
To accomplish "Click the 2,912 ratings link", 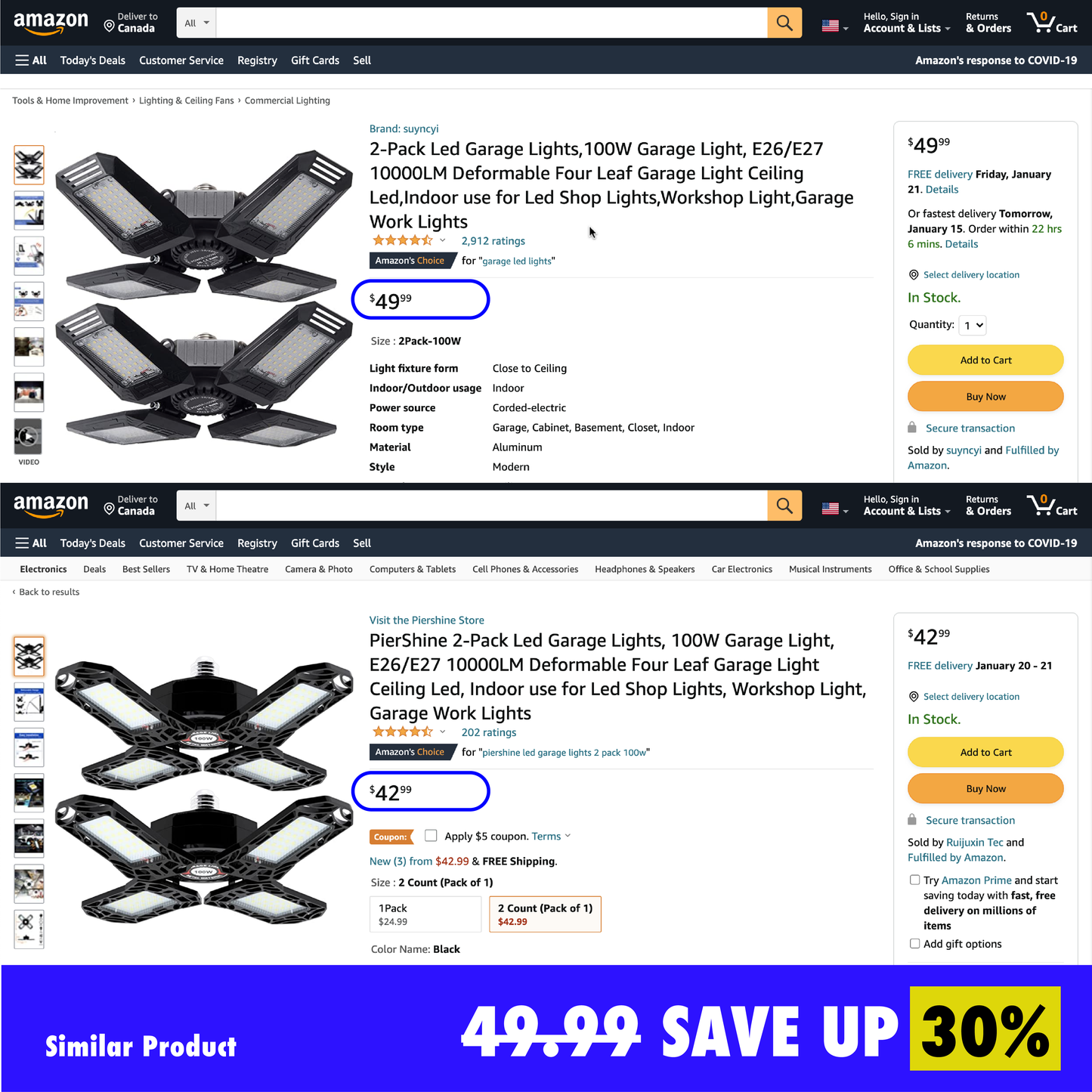I will 493,241.
